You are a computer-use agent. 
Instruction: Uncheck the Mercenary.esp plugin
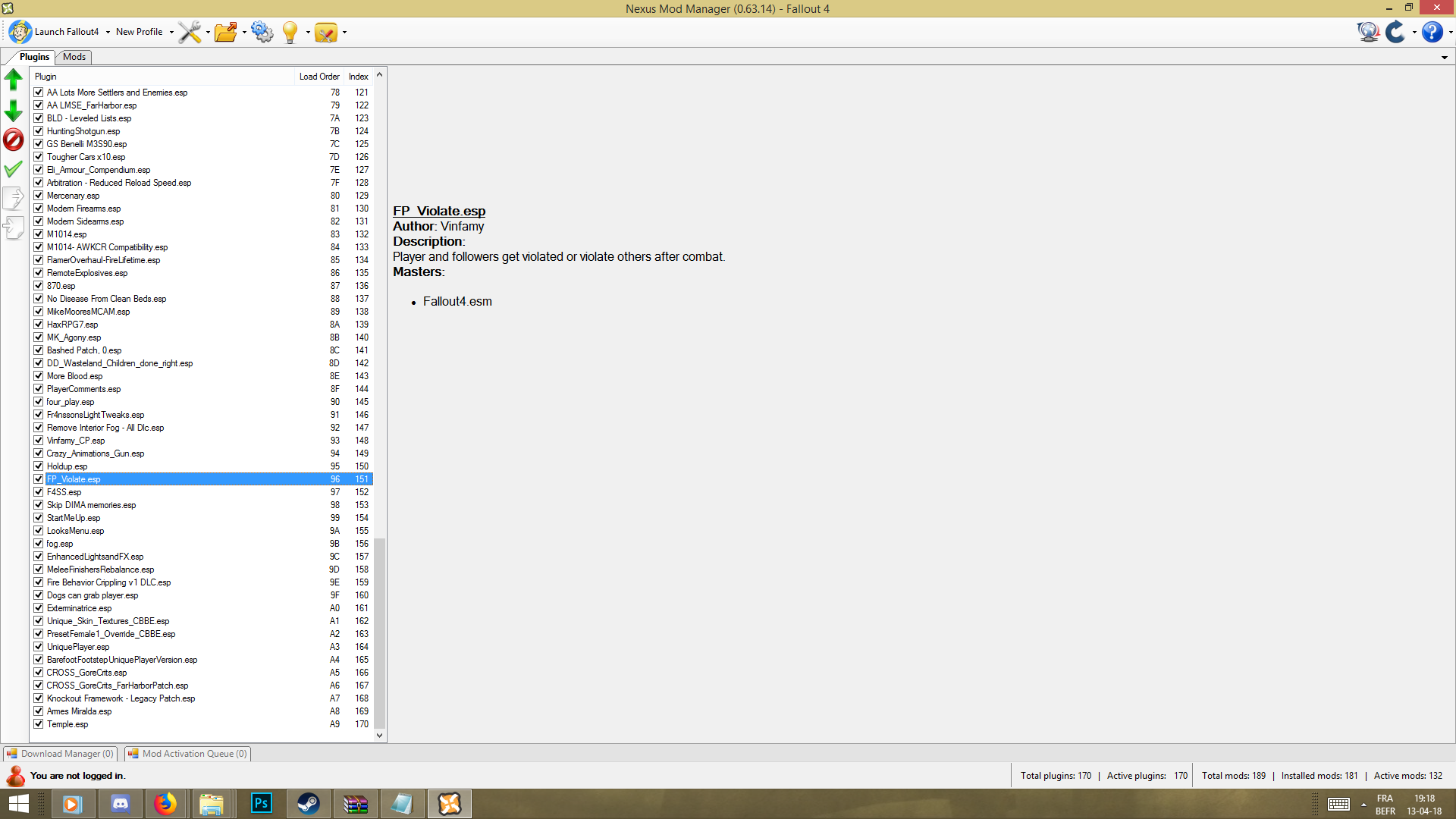point(39,196)
